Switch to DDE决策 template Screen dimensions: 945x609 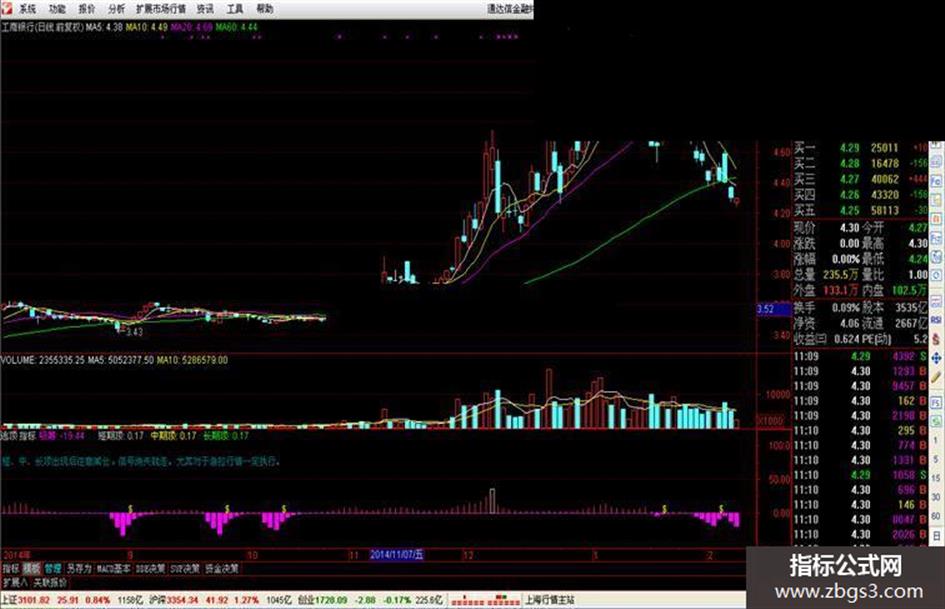click(x=150, y=569)
